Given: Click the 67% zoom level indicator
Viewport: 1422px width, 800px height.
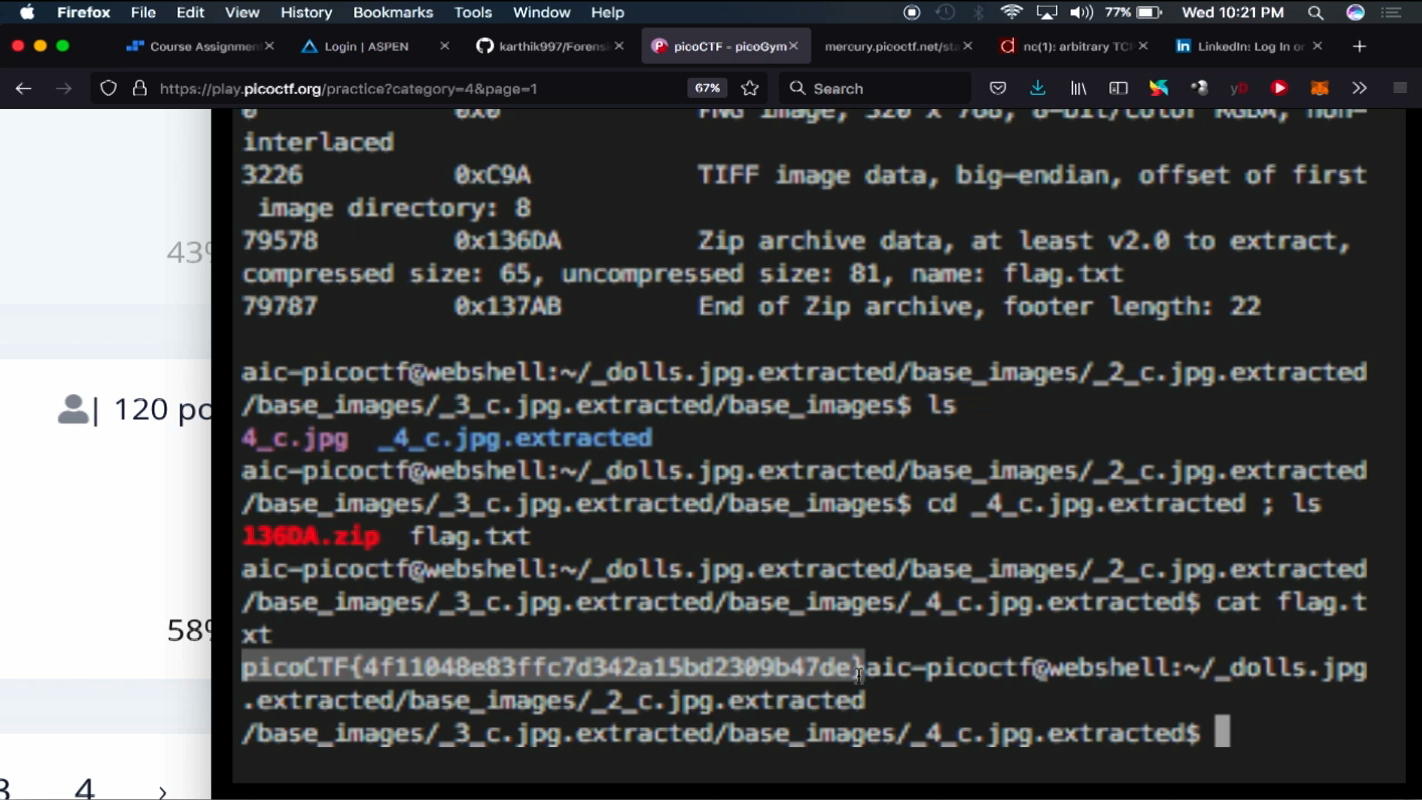Looking at the screenshot, I should [x=707, y=88].
